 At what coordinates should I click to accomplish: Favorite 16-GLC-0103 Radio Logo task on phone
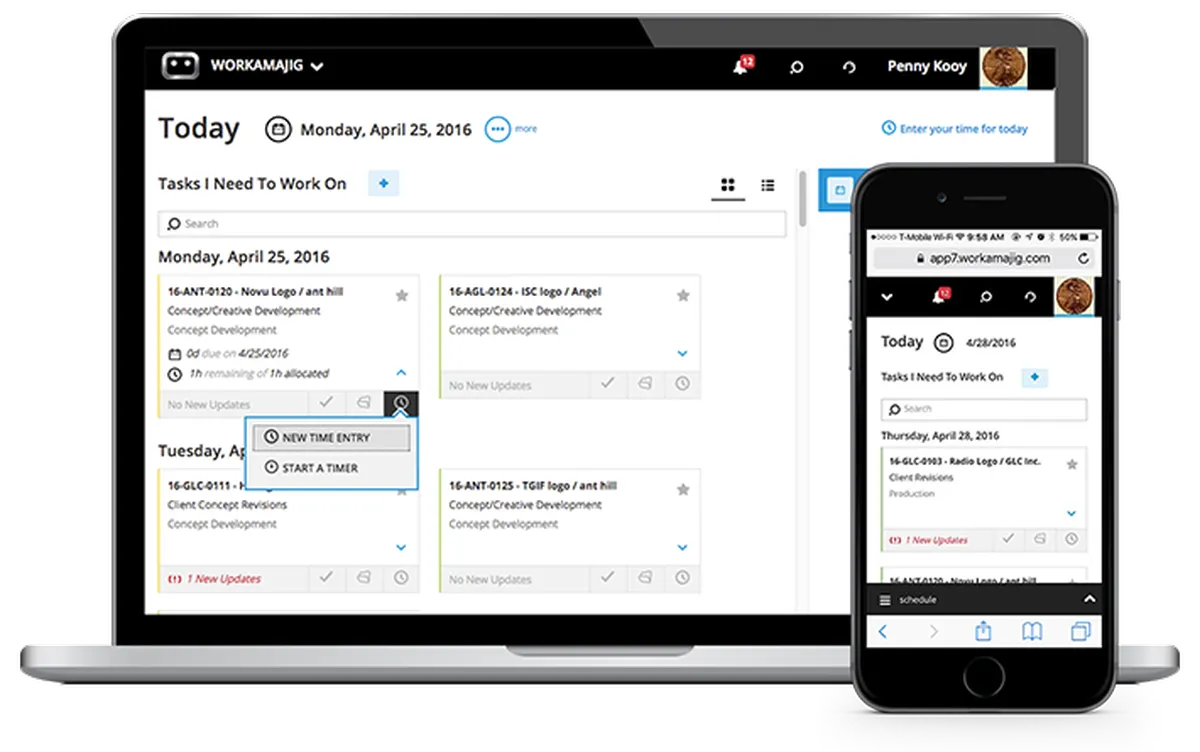pos(1072,465)
